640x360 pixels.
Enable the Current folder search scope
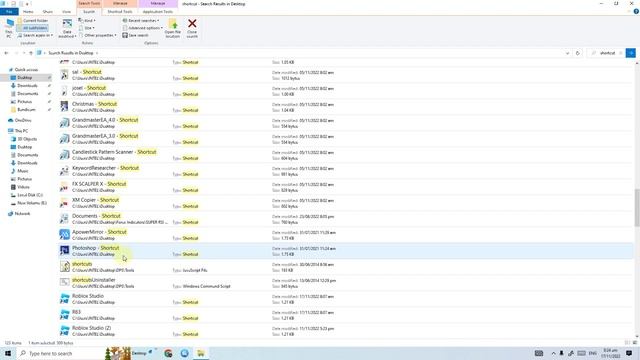(x=33, y=20)
